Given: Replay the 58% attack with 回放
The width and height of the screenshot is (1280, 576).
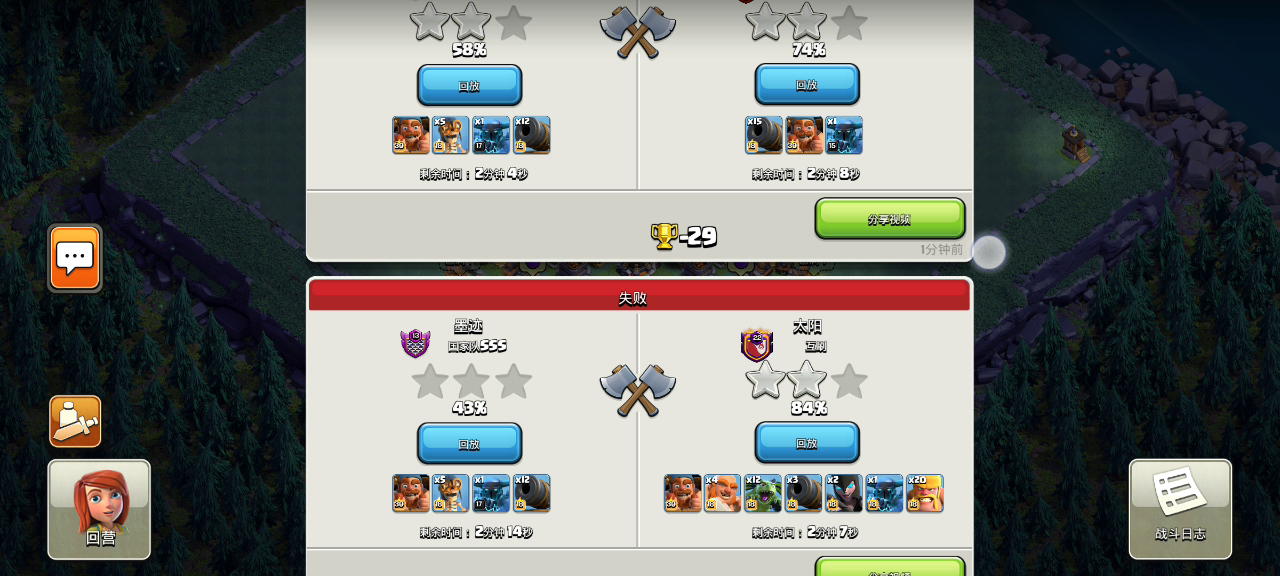Looking at the screenshot, I should 469,85.
